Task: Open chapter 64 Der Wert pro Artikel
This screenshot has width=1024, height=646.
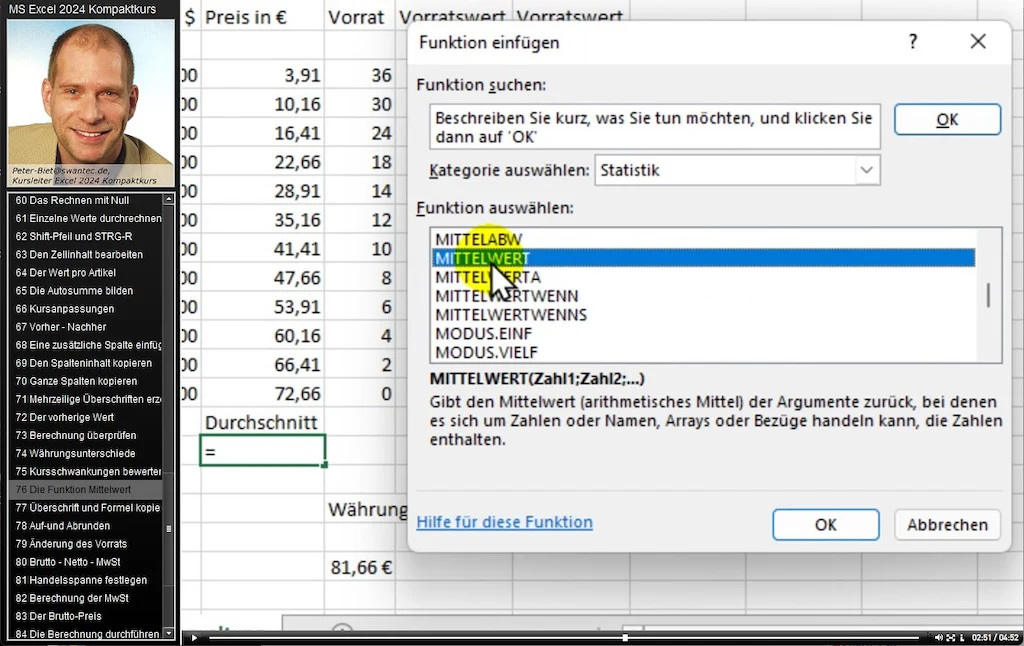Action: [x=85, y=272]
